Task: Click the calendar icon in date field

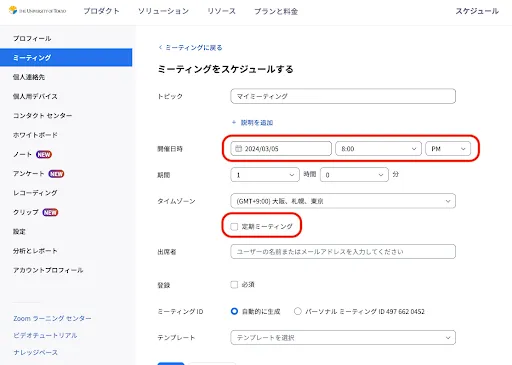Action: coord(238,149)
